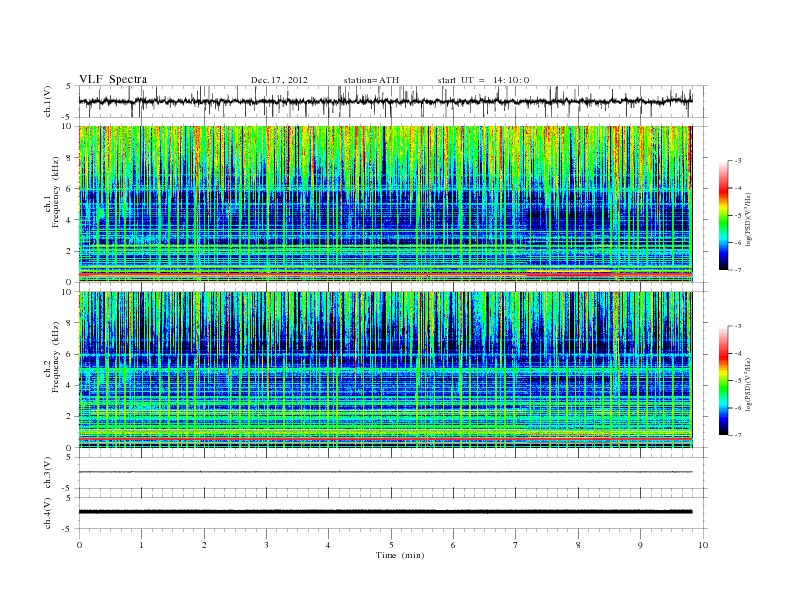The height and width of the screenshot is (612, 792).
Task: Click the "Time (min)" x-axis label
Action: (x=400, y=555)
